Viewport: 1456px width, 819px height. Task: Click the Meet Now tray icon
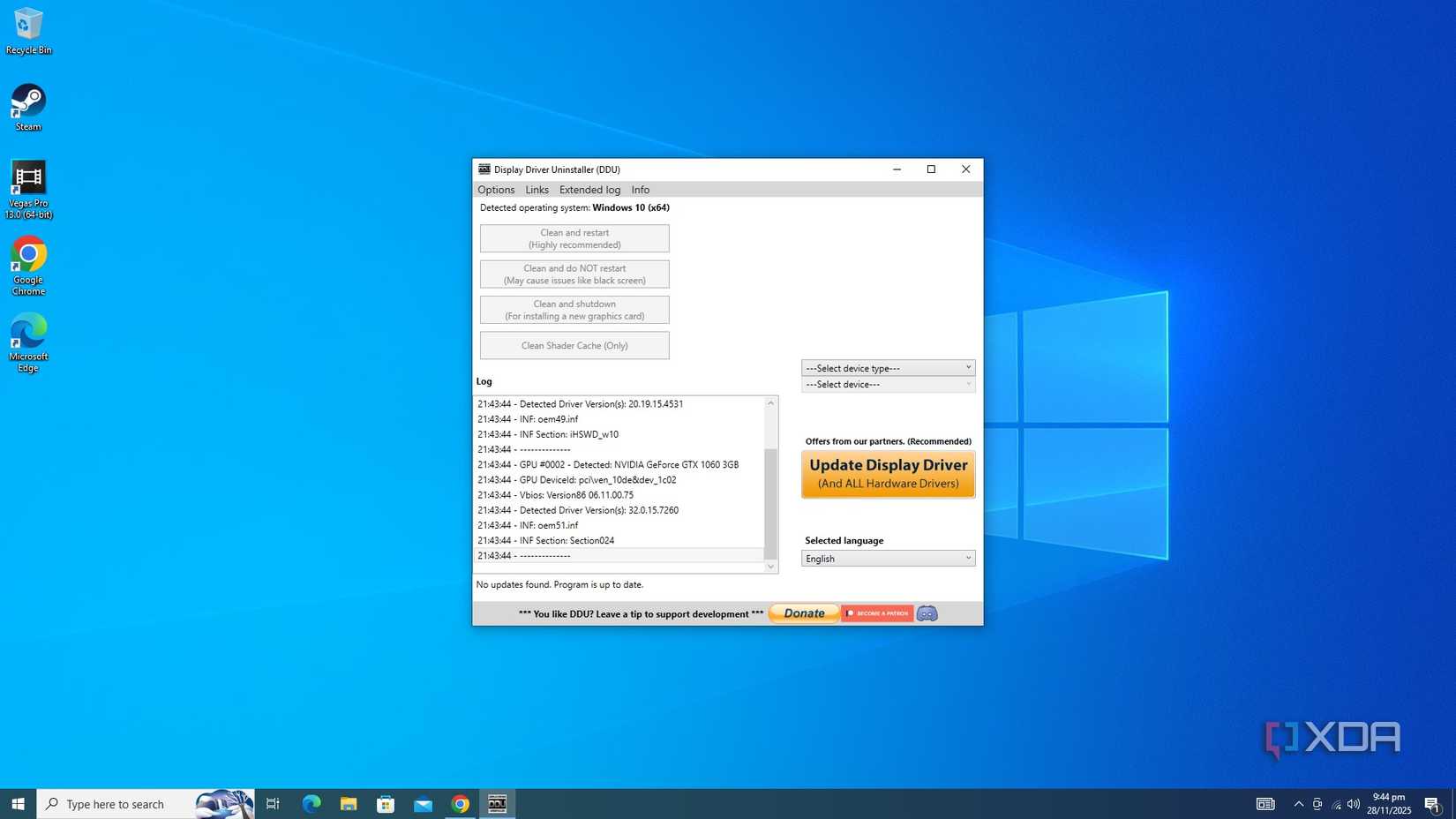1317,804
